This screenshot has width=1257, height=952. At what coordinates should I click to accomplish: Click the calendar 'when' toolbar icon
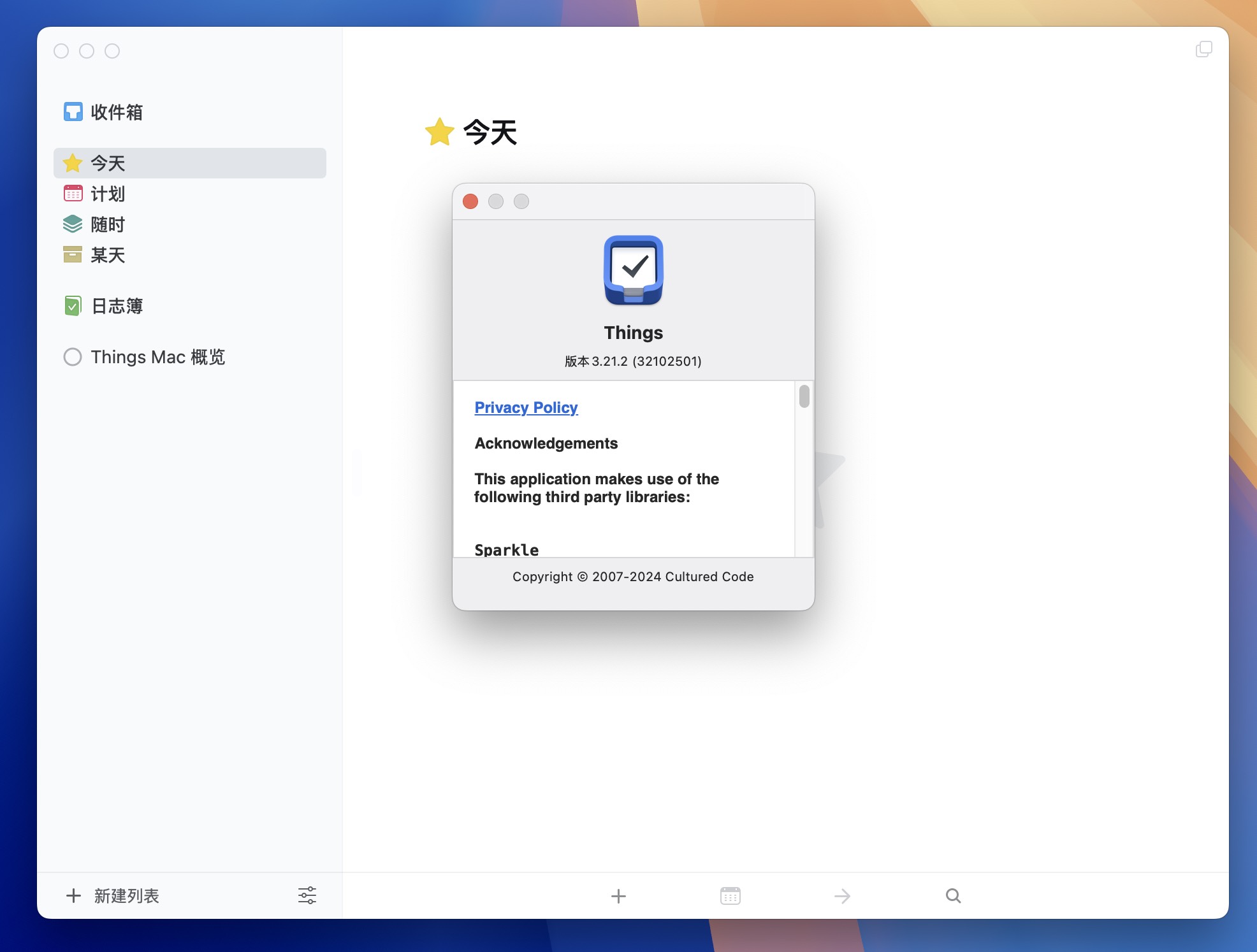click(730, 896)
